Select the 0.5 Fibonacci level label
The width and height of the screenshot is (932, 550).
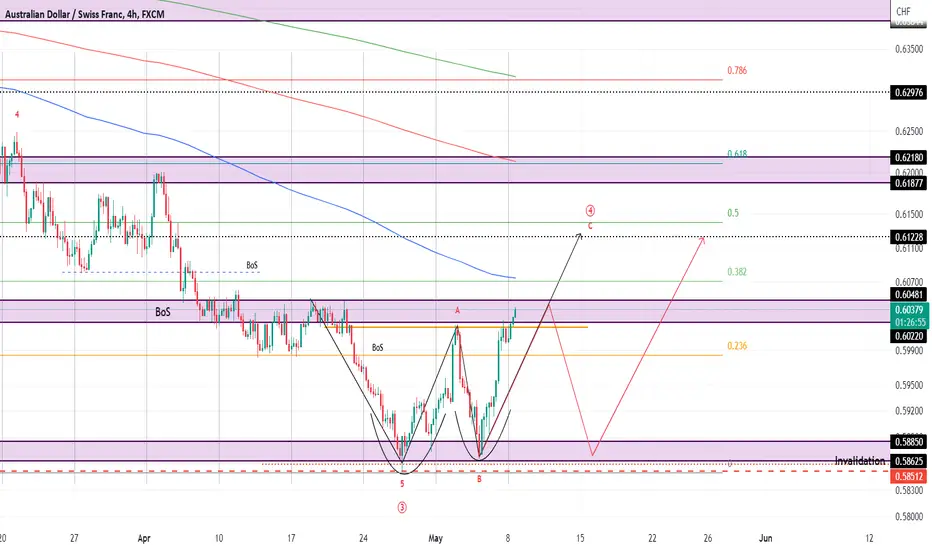733,213
